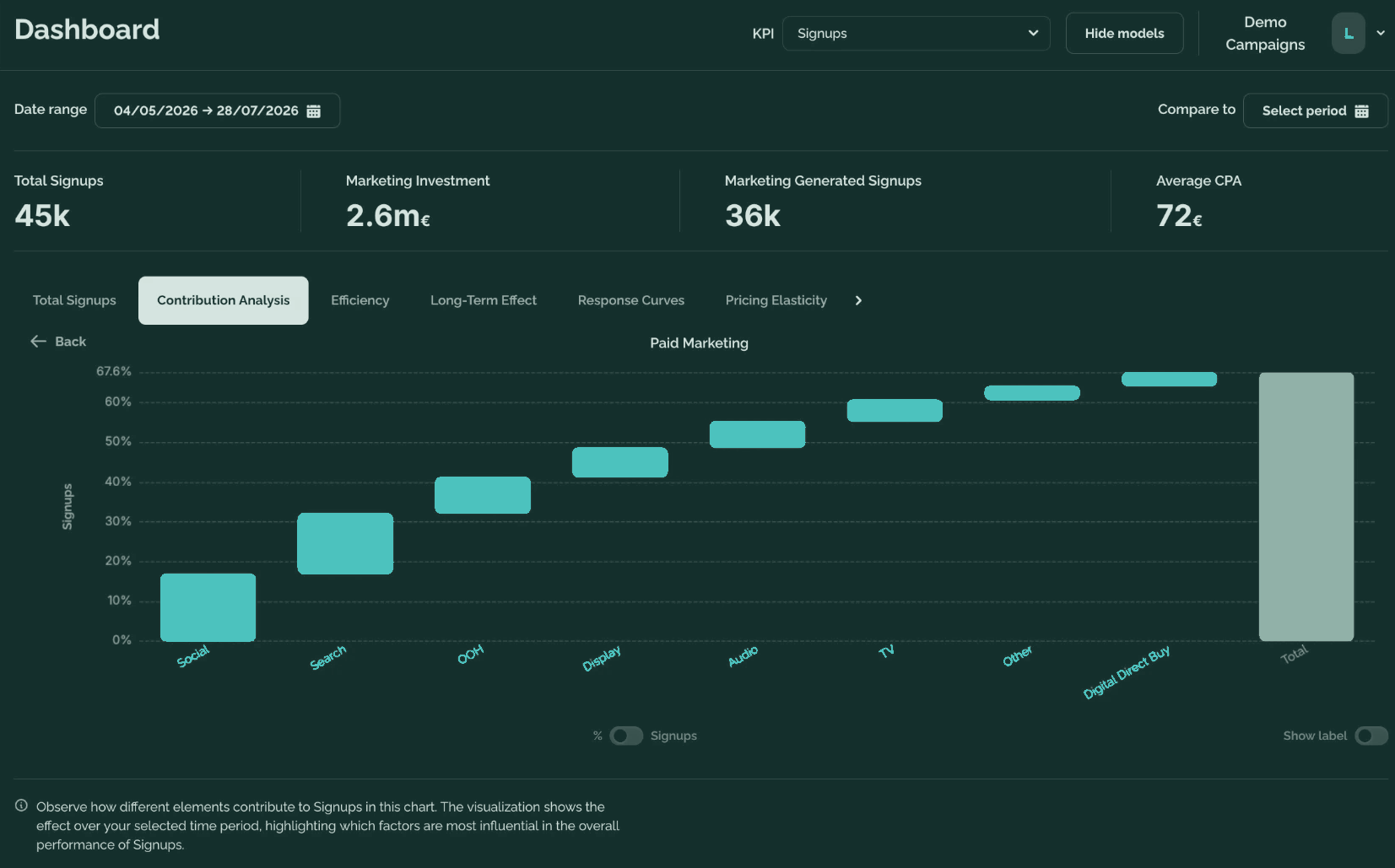Image resolution: width=1395 pixels, height=868 pixels.
Task: Click the Hide models button
Action: point(1124,34)
